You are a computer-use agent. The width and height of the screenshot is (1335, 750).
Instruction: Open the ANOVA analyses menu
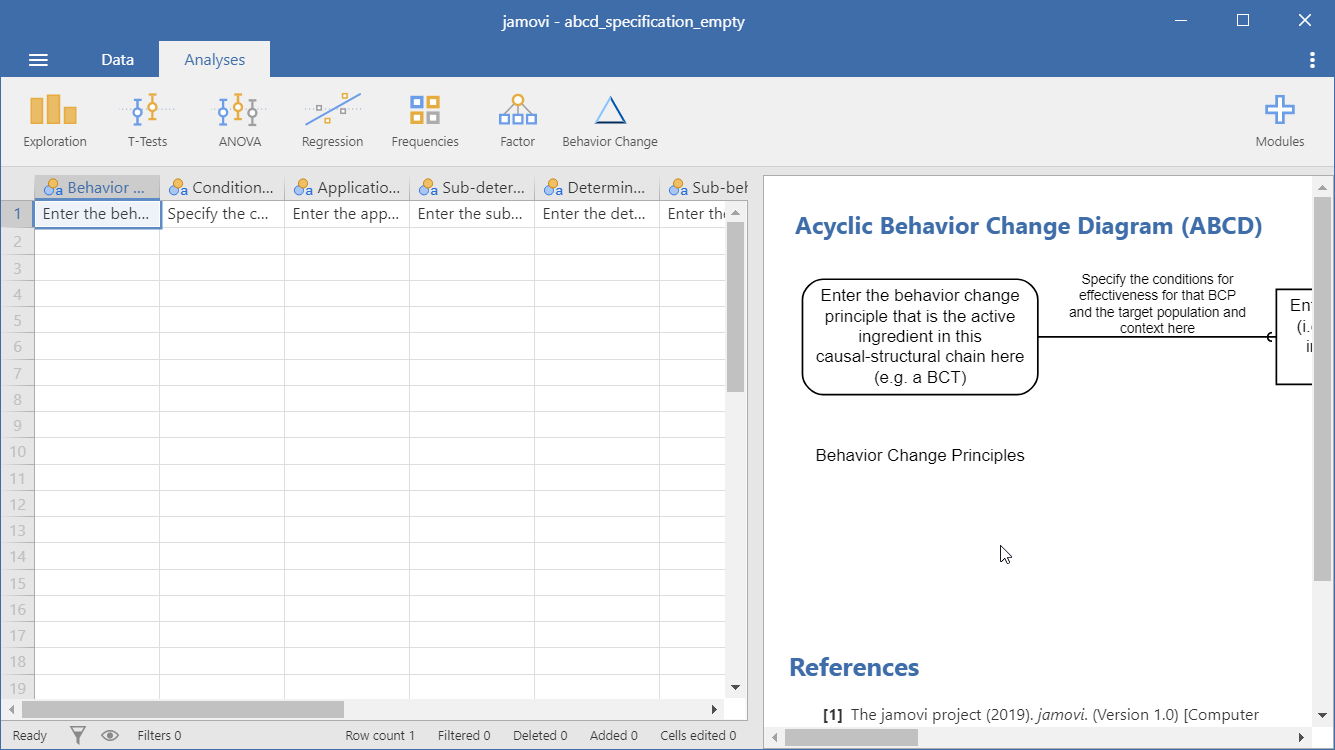pos(240,121)
